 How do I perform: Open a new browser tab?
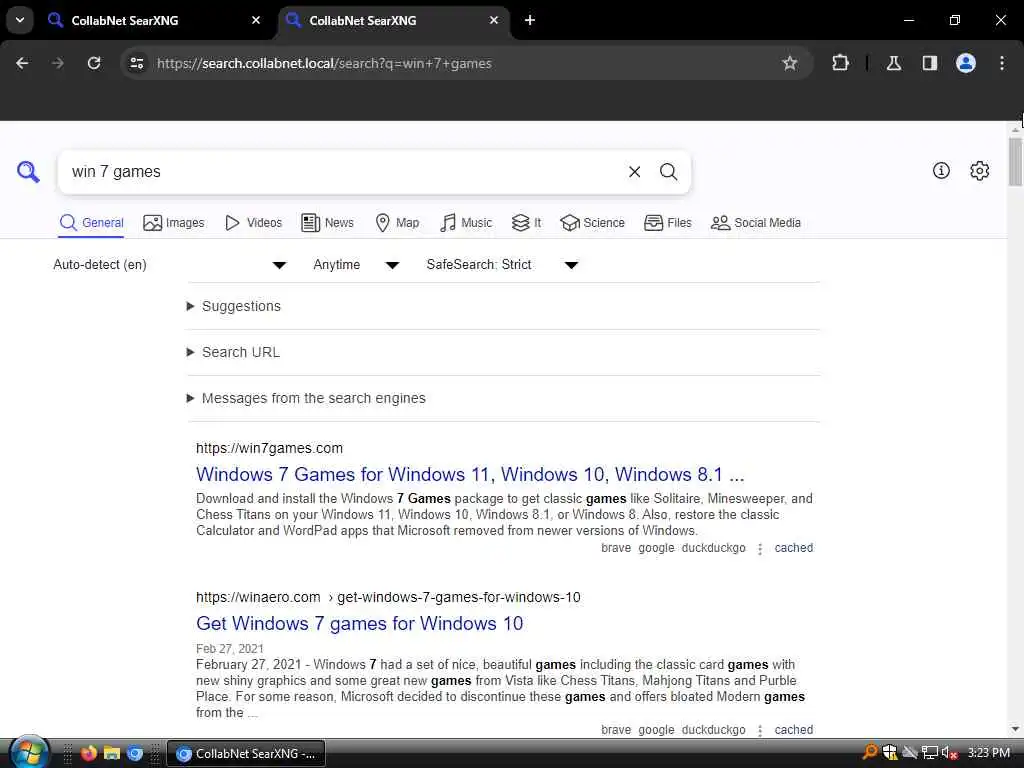pos(530,20)
